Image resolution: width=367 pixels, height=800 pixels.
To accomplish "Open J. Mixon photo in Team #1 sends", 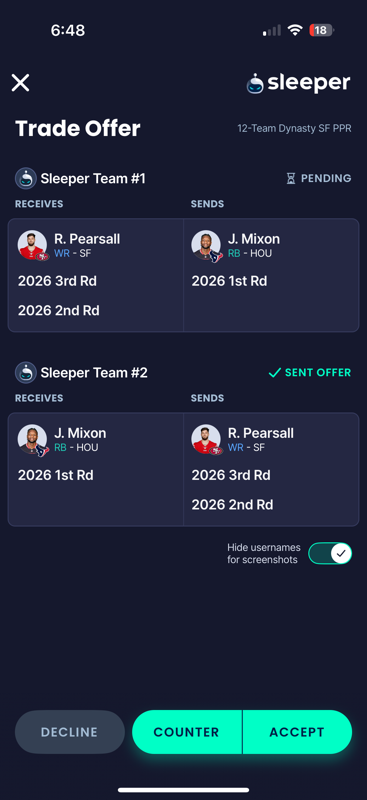I will [207, 245].
